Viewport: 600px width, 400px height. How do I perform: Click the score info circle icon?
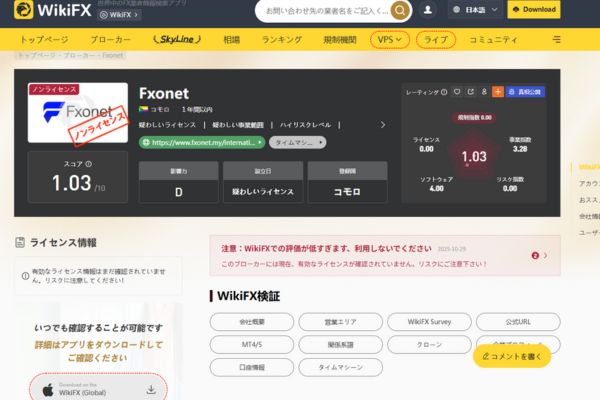coord(89,164)
